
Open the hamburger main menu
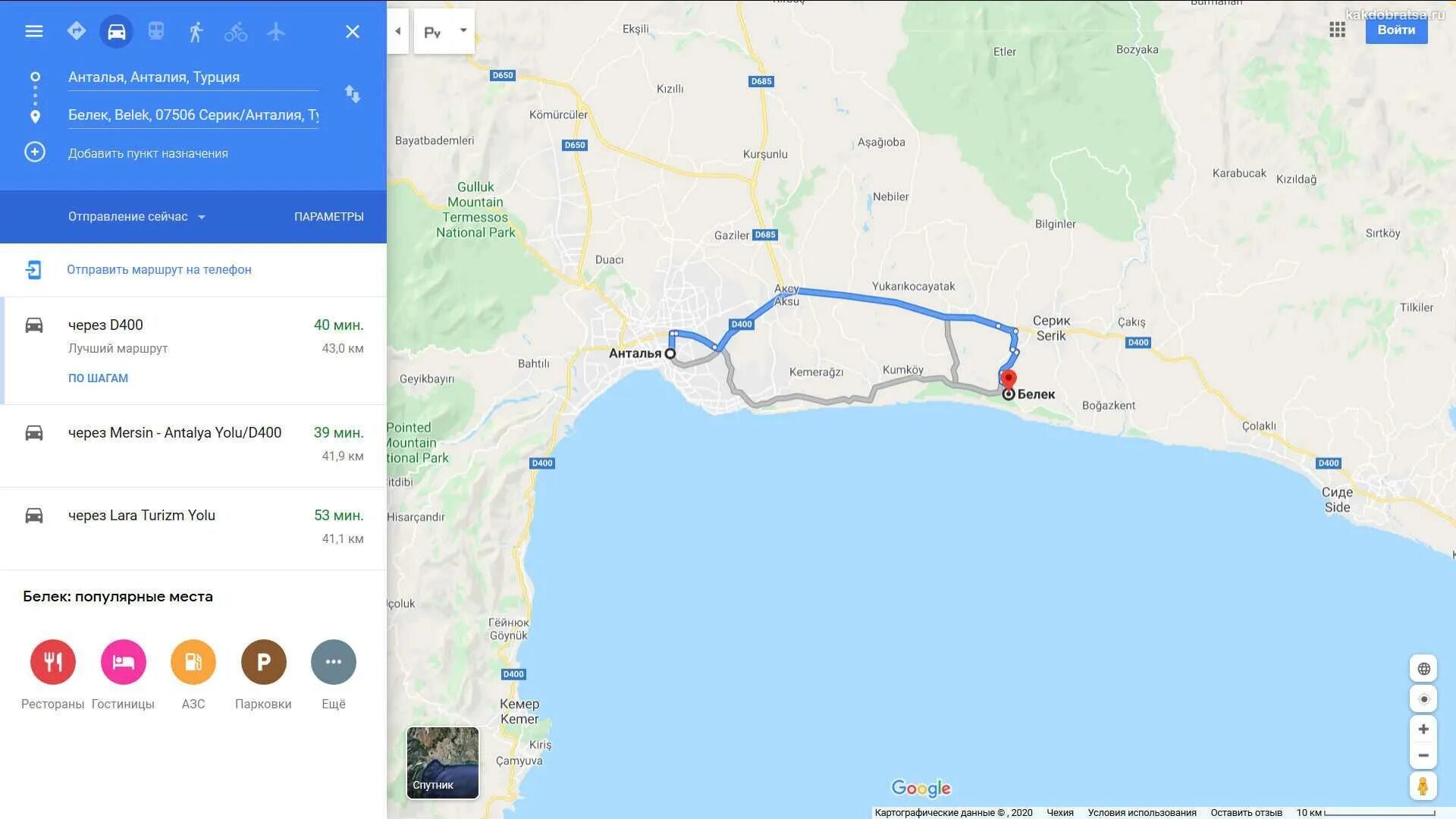(34, 31)
